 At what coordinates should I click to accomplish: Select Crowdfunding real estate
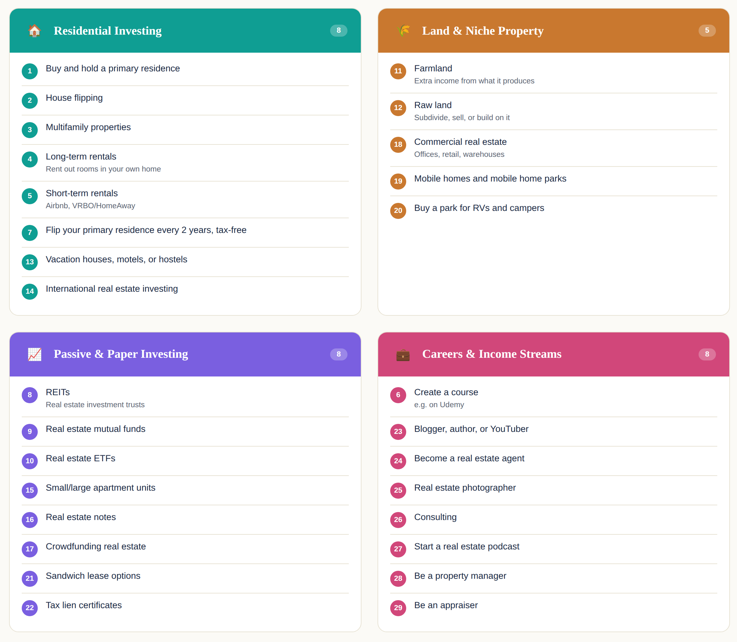(x=185, y=549)
